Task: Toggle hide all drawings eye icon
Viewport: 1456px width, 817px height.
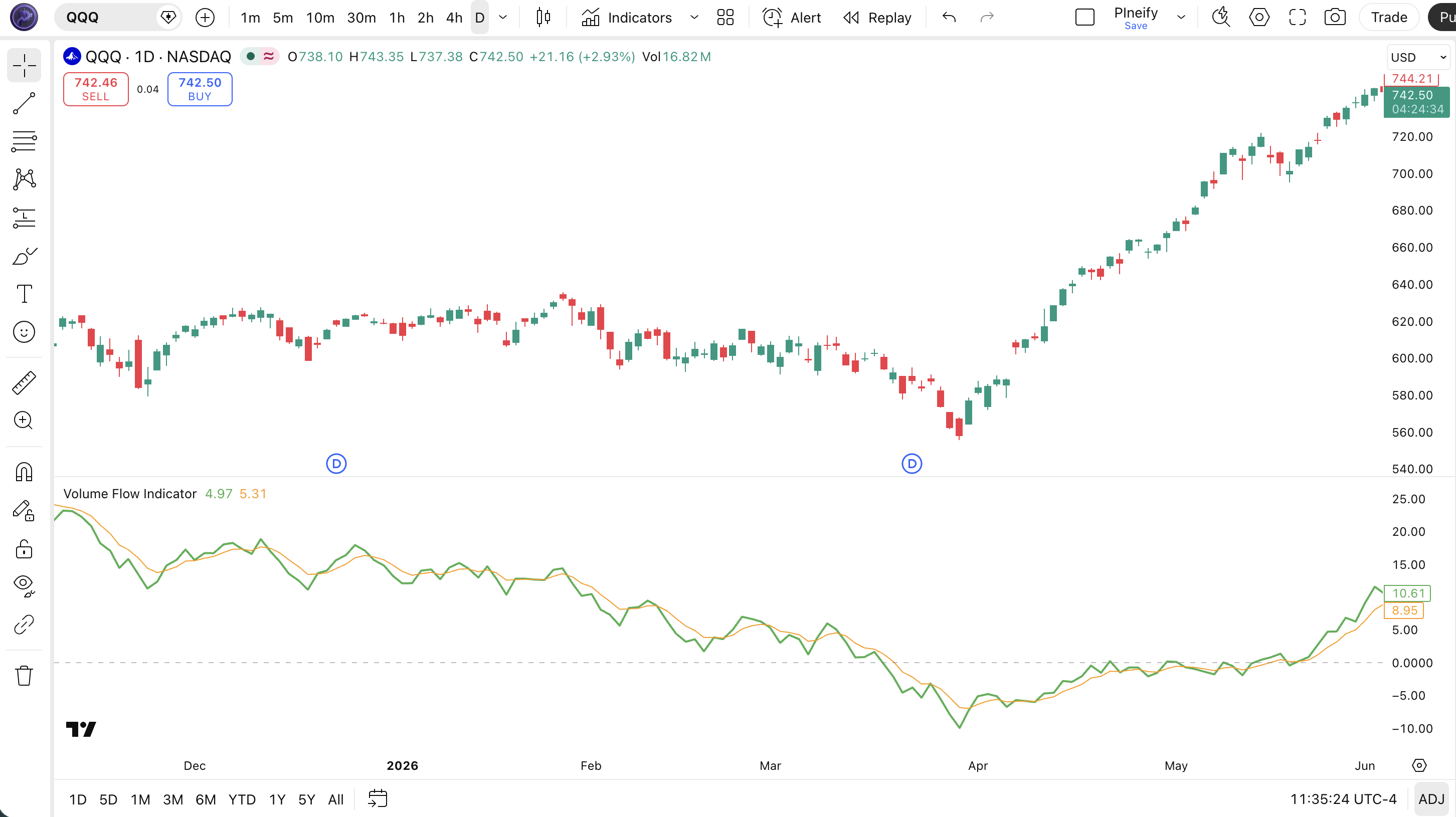Action: point(24,586)
